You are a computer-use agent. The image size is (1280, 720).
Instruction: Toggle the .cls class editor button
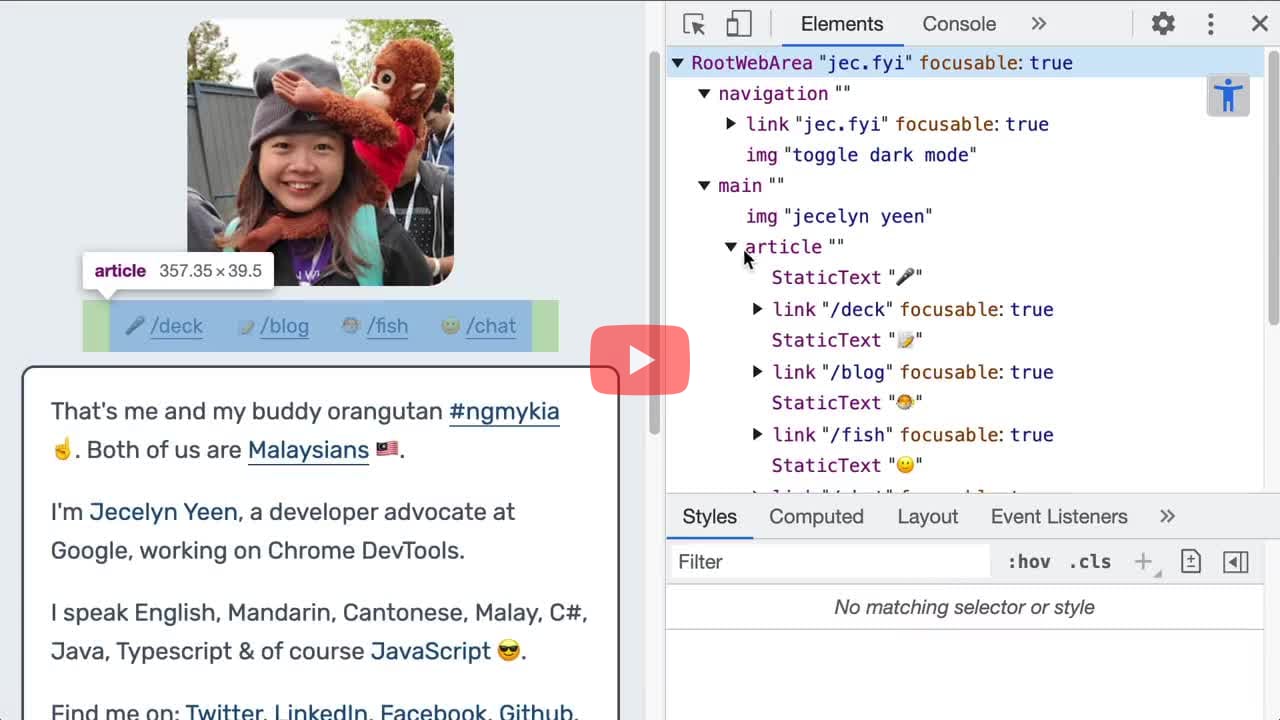(1090, 562)
